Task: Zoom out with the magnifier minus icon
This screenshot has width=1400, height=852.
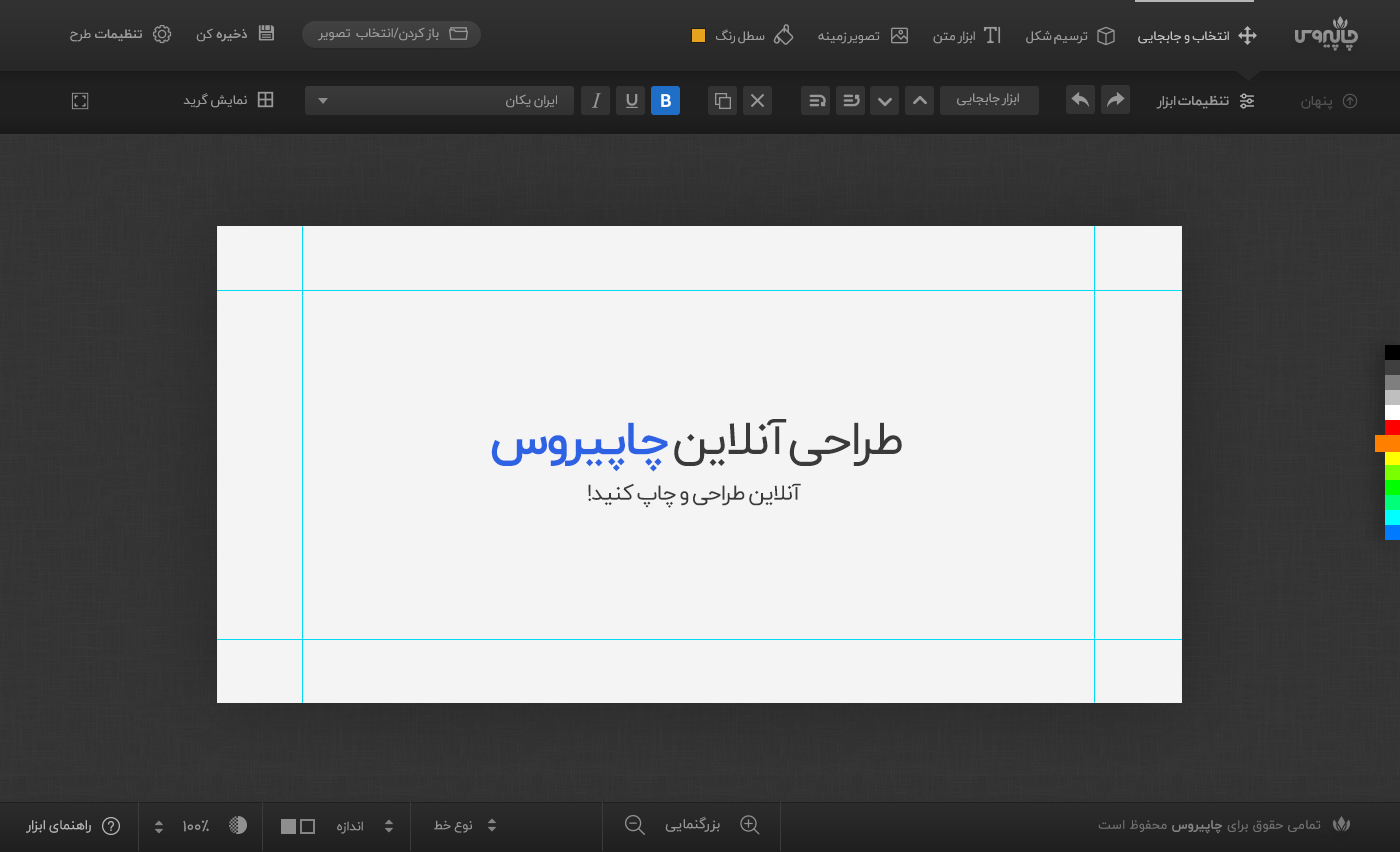Action: click(635, 825)
